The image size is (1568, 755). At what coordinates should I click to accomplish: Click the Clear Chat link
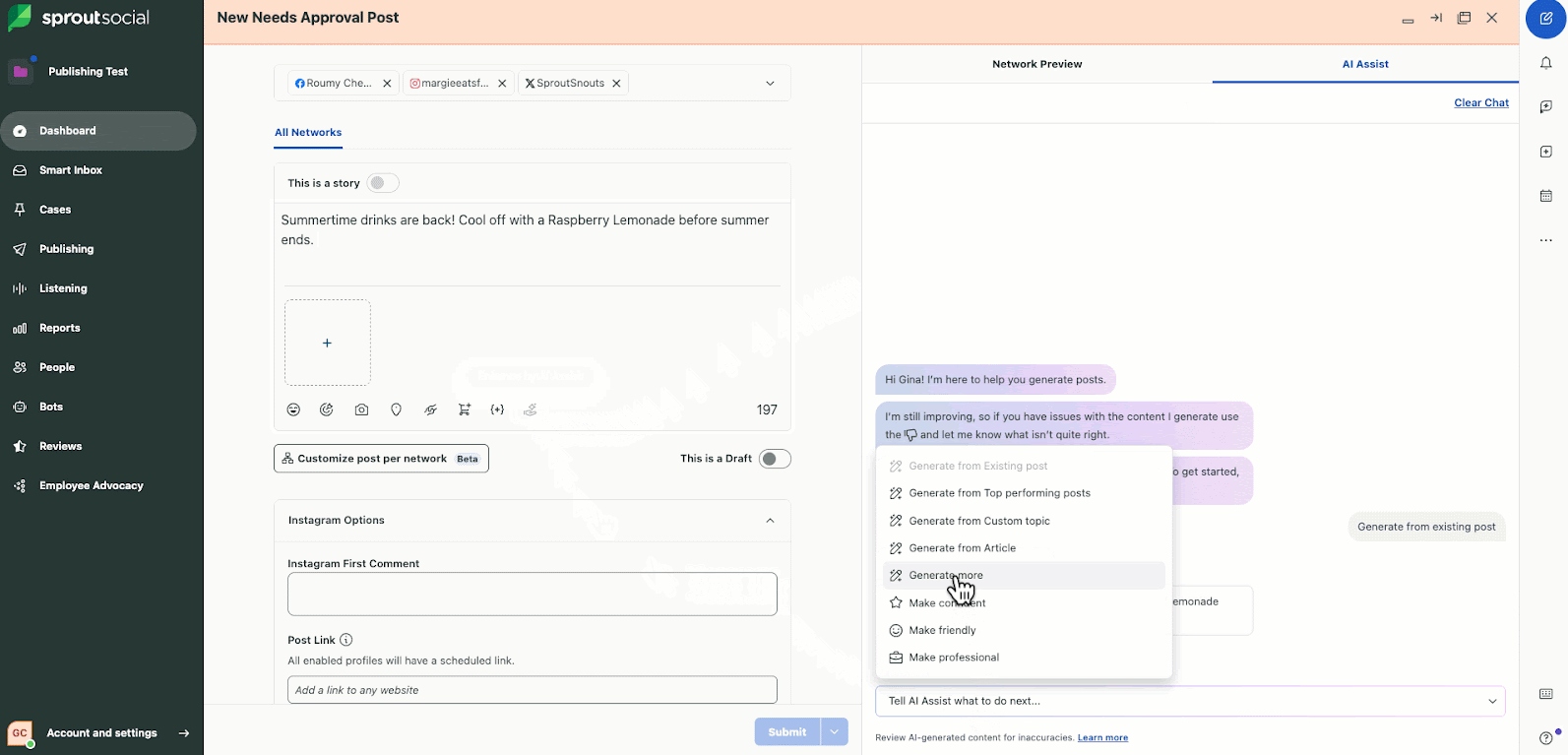1480,102
